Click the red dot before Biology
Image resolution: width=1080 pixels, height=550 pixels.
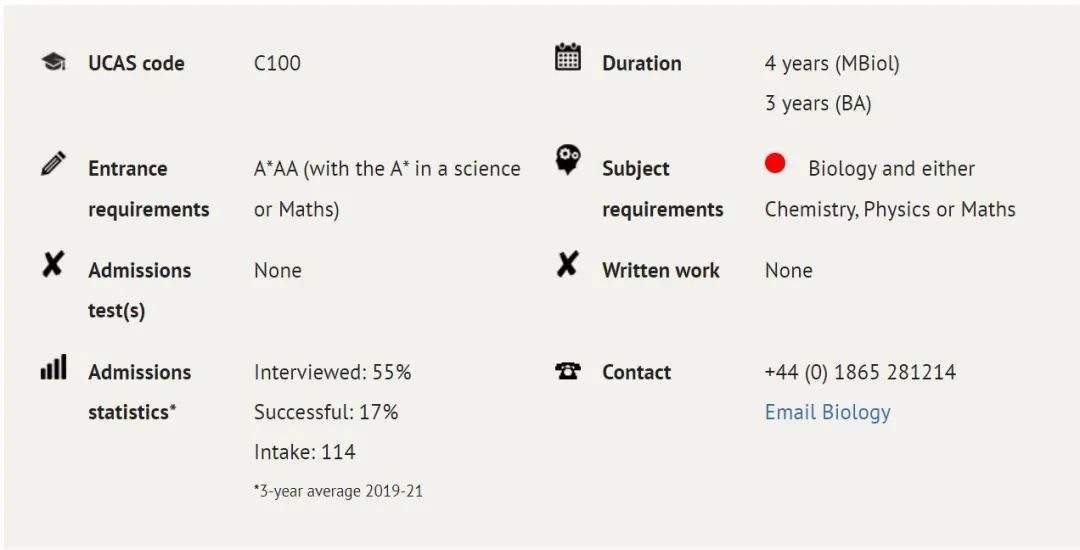point(775,163)
